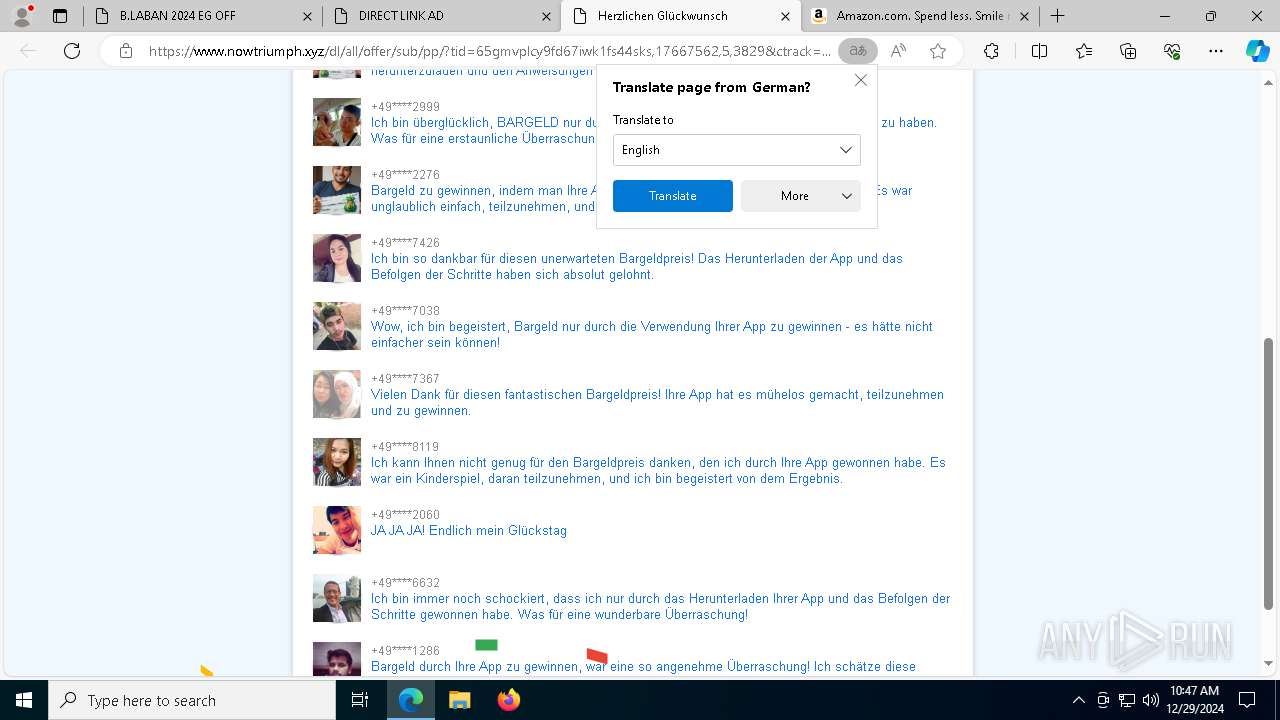Open File Explorer from taskbar
The width and height of the screenshot is (1280, 720).
point(459,700)
